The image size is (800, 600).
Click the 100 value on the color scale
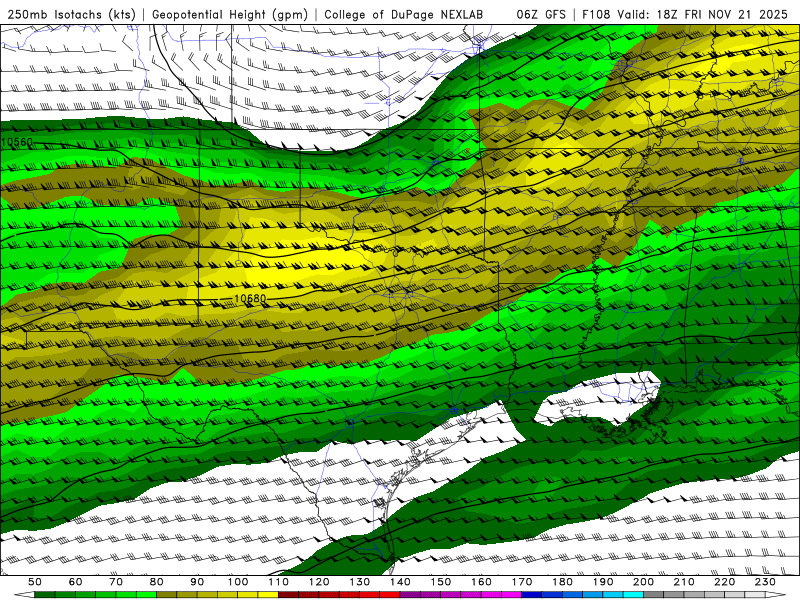(x=238, y=582)
